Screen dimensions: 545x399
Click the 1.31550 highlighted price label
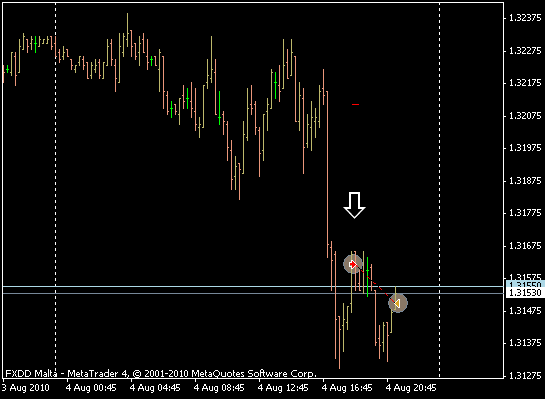524,285
